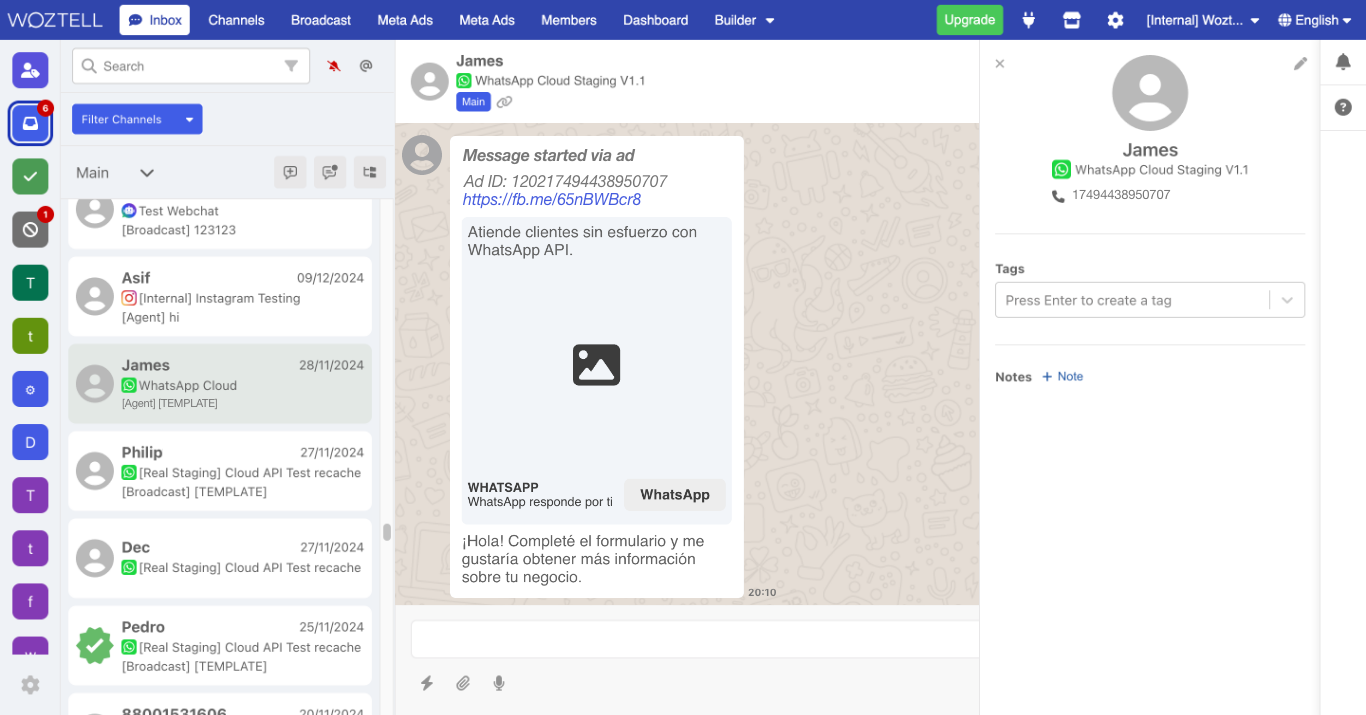This screenshot has height=715, width=1366.
Task: Open the gray settings gear in sidebar bottom
Action: [30, 685]
